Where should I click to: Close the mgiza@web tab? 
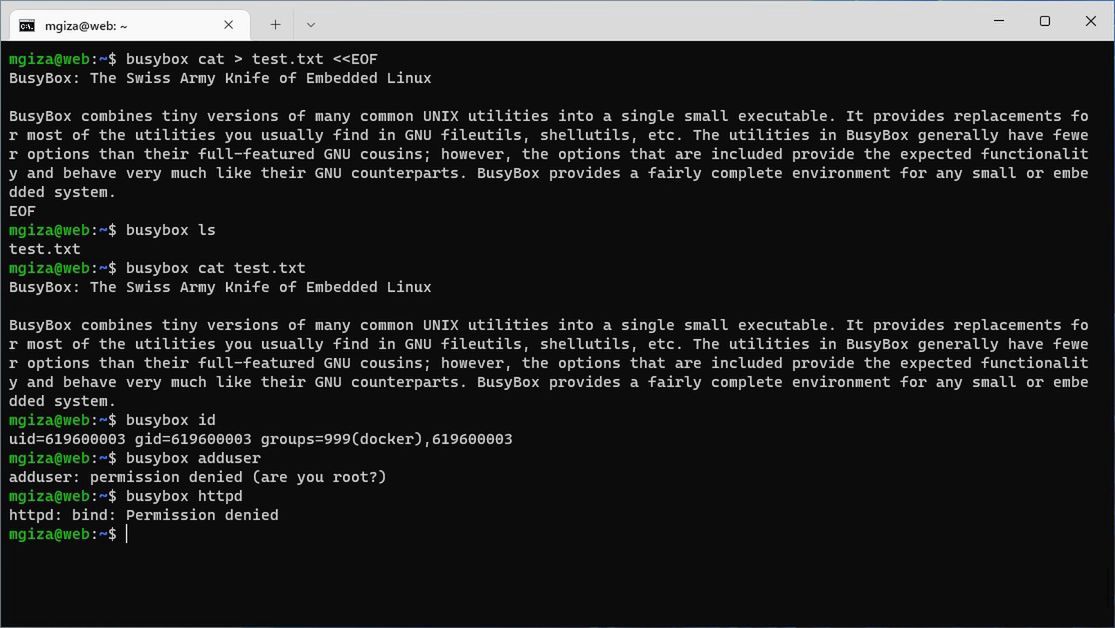(x=229, y=25)
